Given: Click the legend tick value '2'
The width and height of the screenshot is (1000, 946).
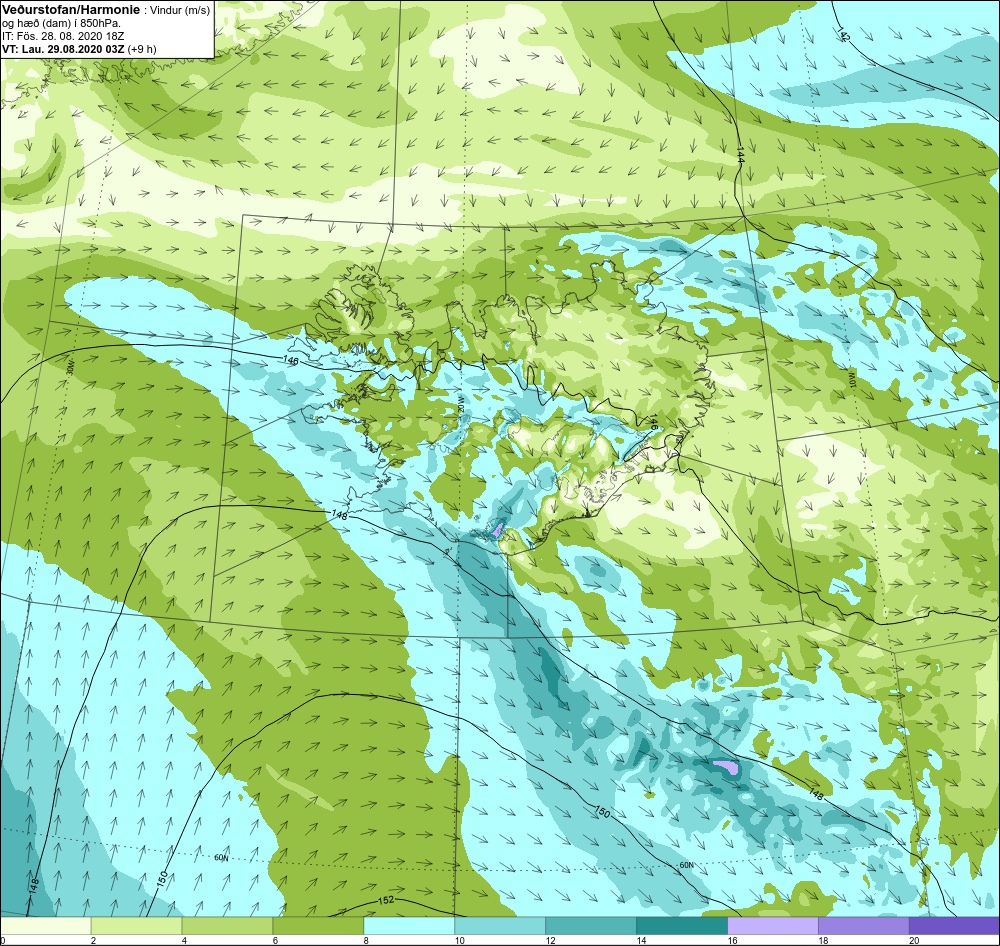Looking at the screenshot, I should pos(94,940).
